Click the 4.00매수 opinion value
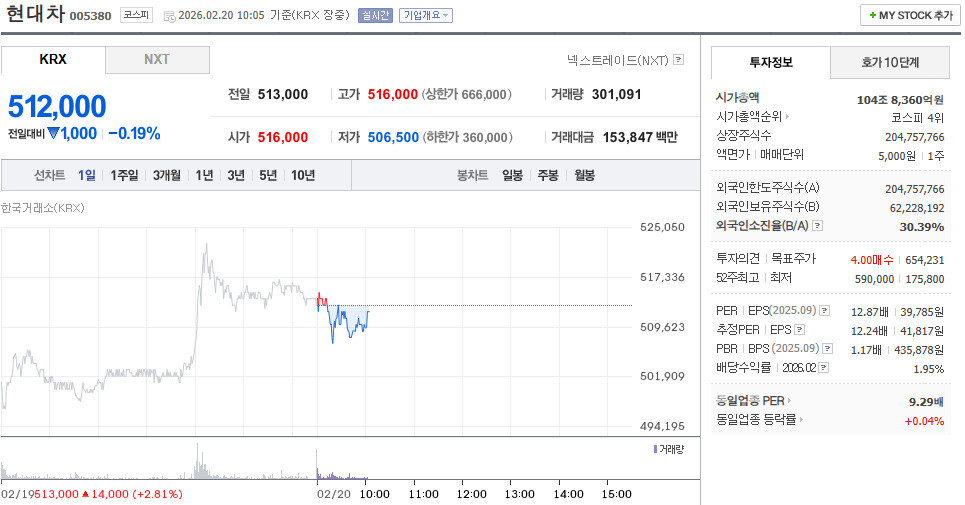Screen dimensions: 965x505 coord(872,260)
